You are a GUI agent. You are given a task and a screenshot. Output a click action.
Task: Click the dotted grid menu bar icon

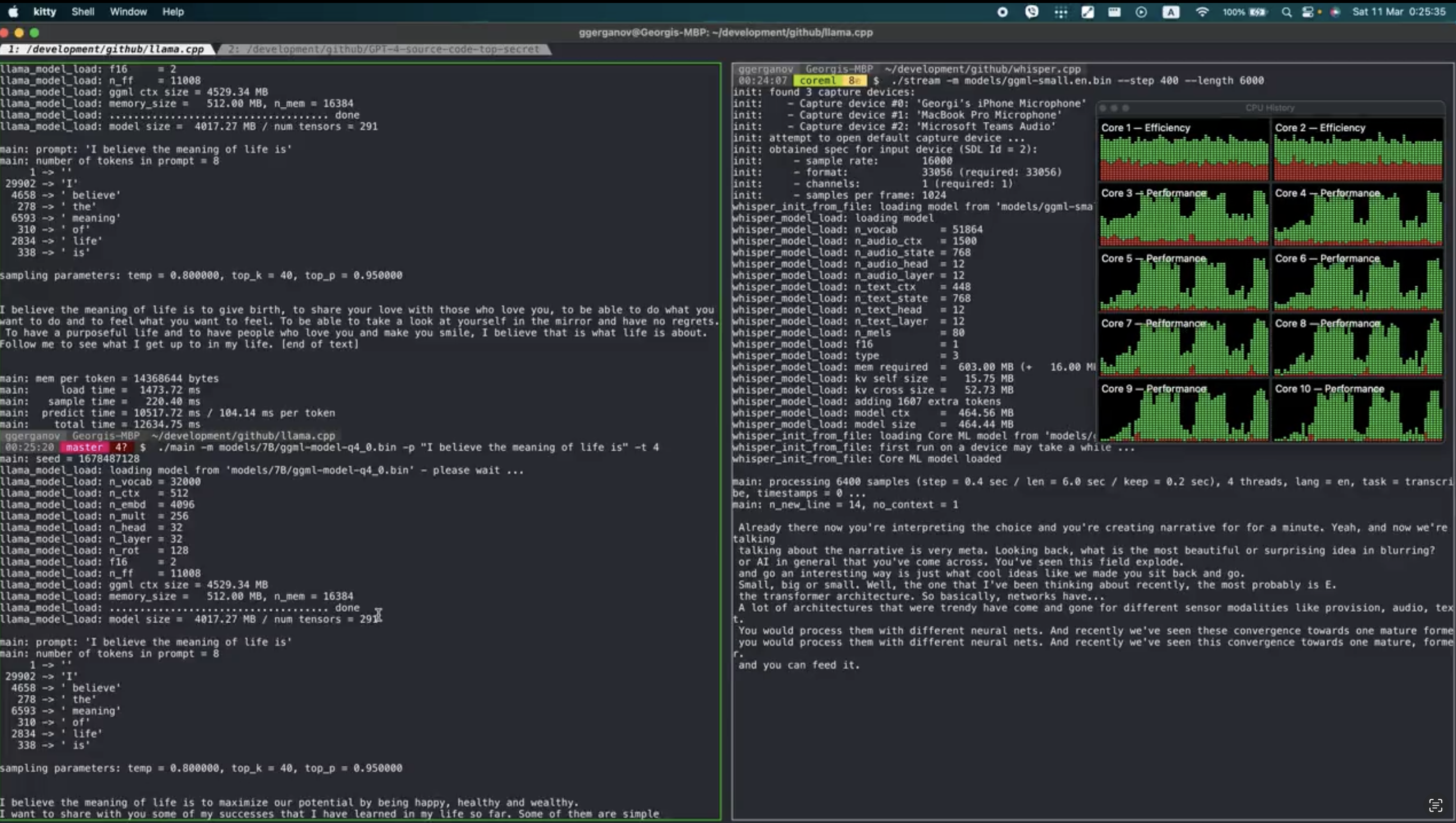pyautogui.click(x=1061, y=12)
